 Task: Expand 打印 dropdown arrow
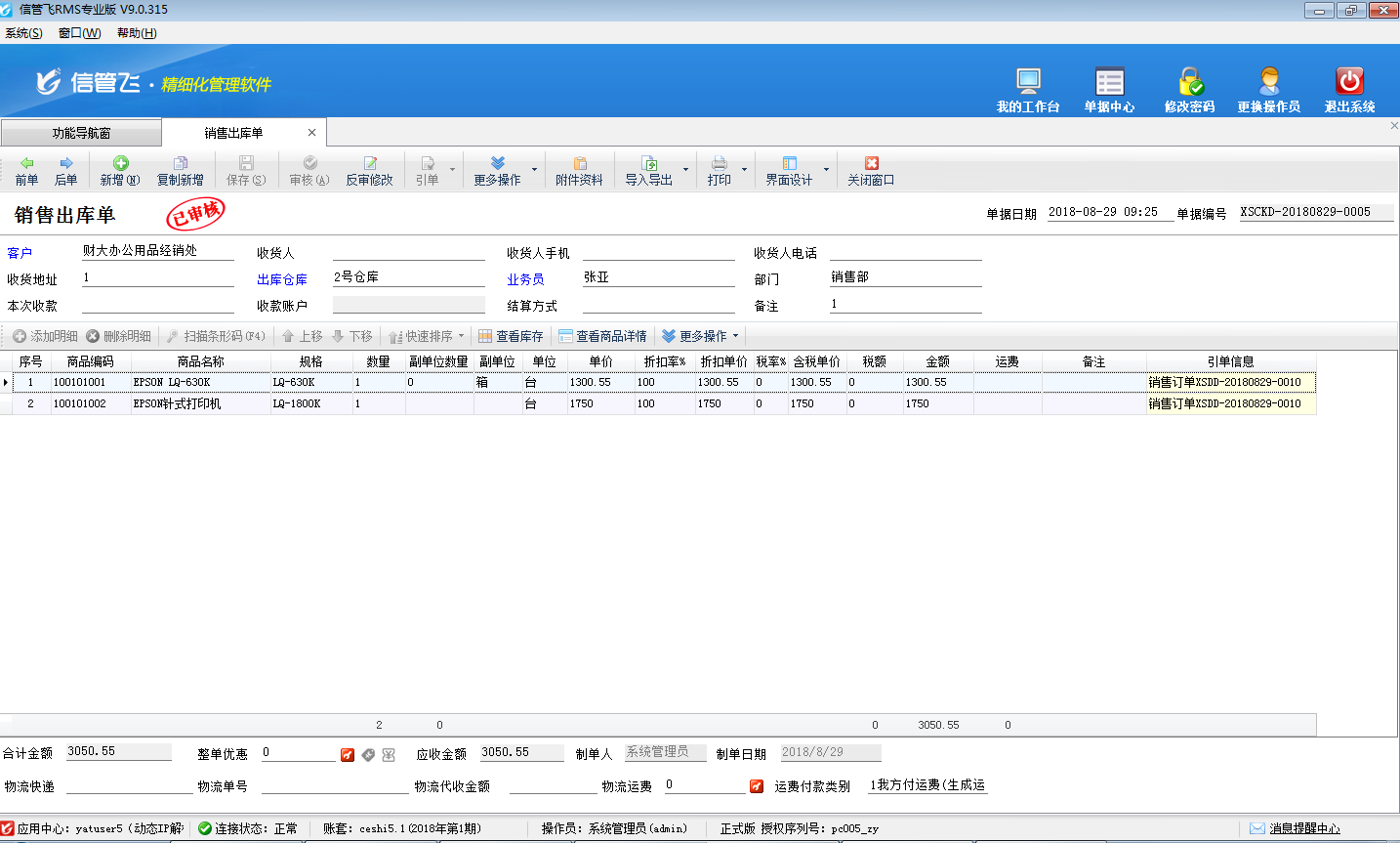(x=744, y=170)
